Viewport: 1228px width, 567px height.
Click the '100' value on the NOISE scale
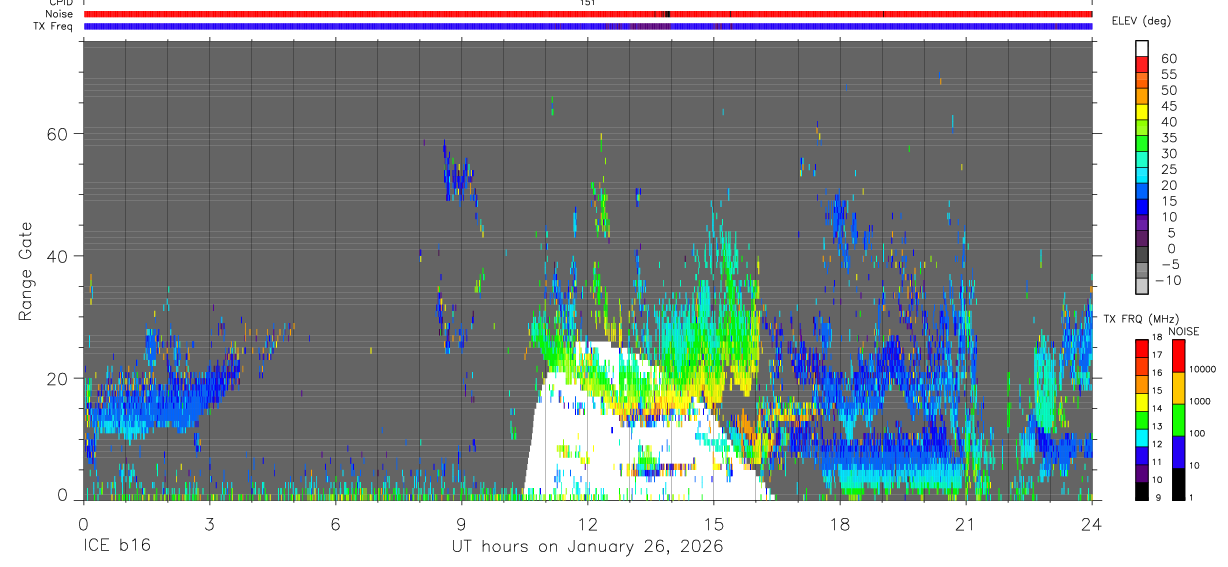tap(1196, 433)
